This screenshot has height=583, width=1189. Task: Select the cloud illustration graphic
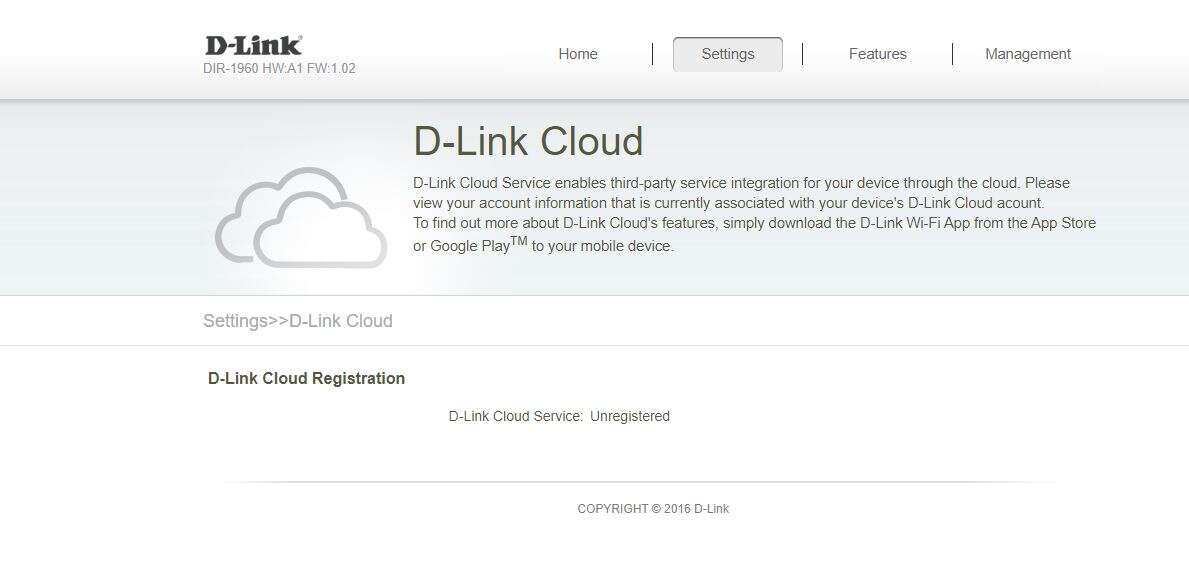coord(301,215)
